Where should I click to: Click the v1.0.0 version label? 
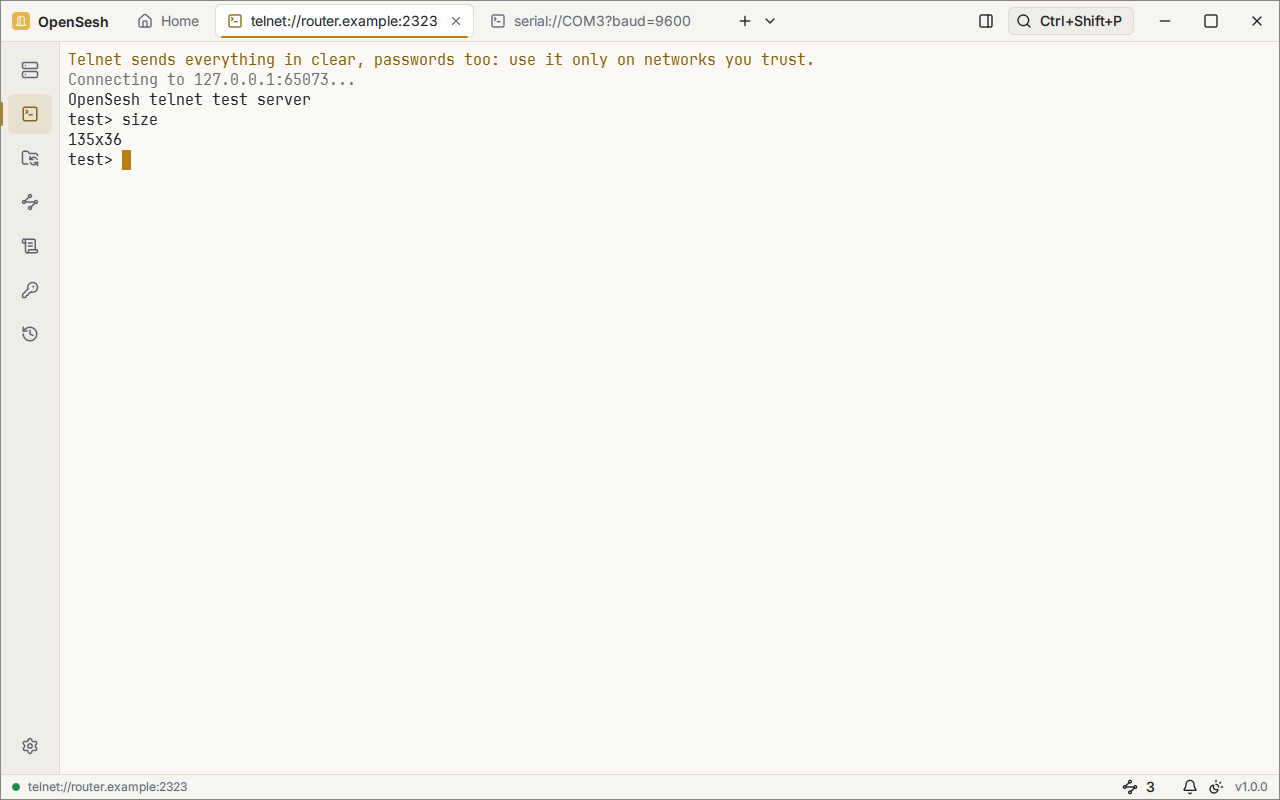(1251, 787)
